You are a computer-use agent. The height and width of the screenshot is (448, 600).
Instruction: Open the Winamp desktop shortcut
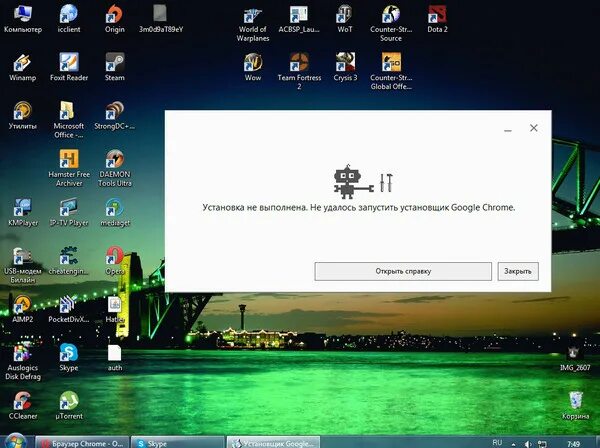pos(23,67)
